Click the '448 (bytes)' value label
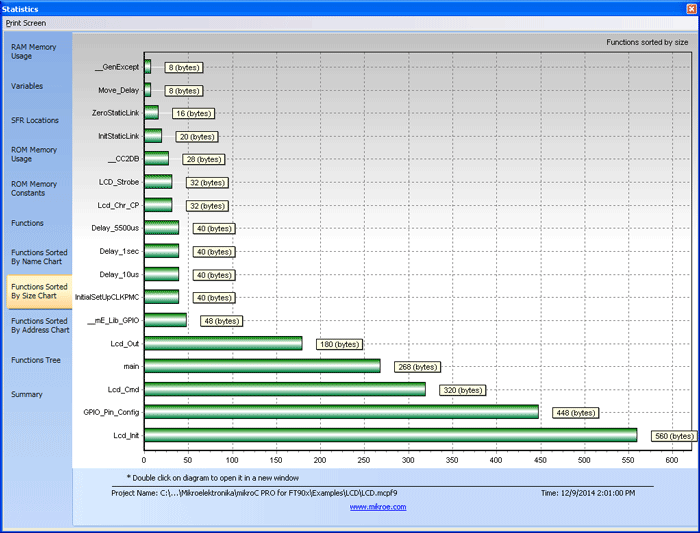This screenshot has height=533, width=700. click(575, 413)
